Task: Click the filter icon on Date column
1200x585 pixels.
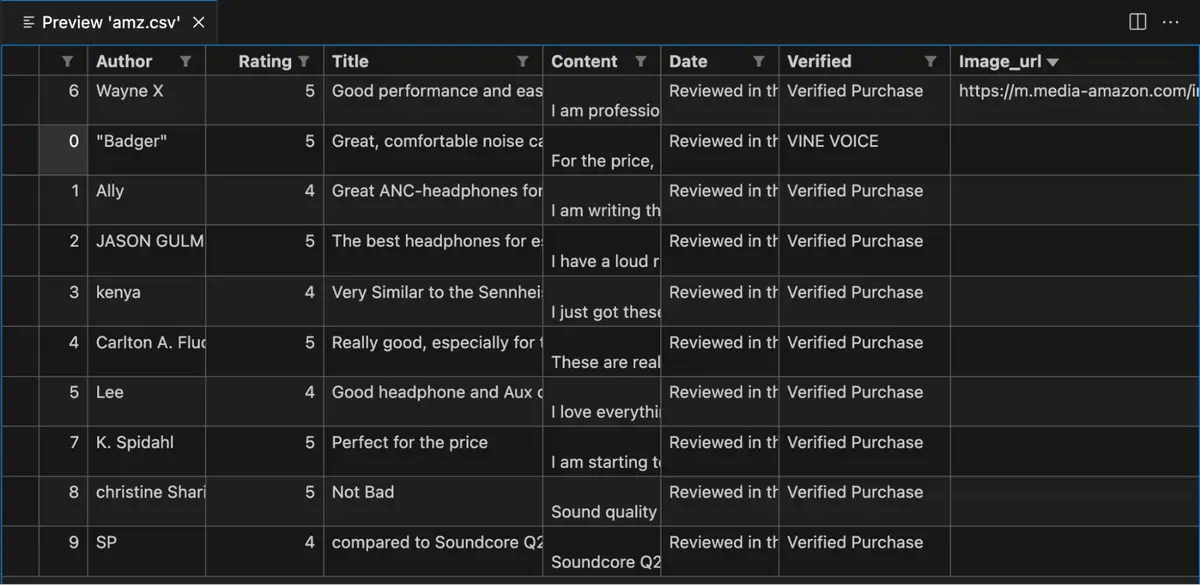Action: (759, 62)
